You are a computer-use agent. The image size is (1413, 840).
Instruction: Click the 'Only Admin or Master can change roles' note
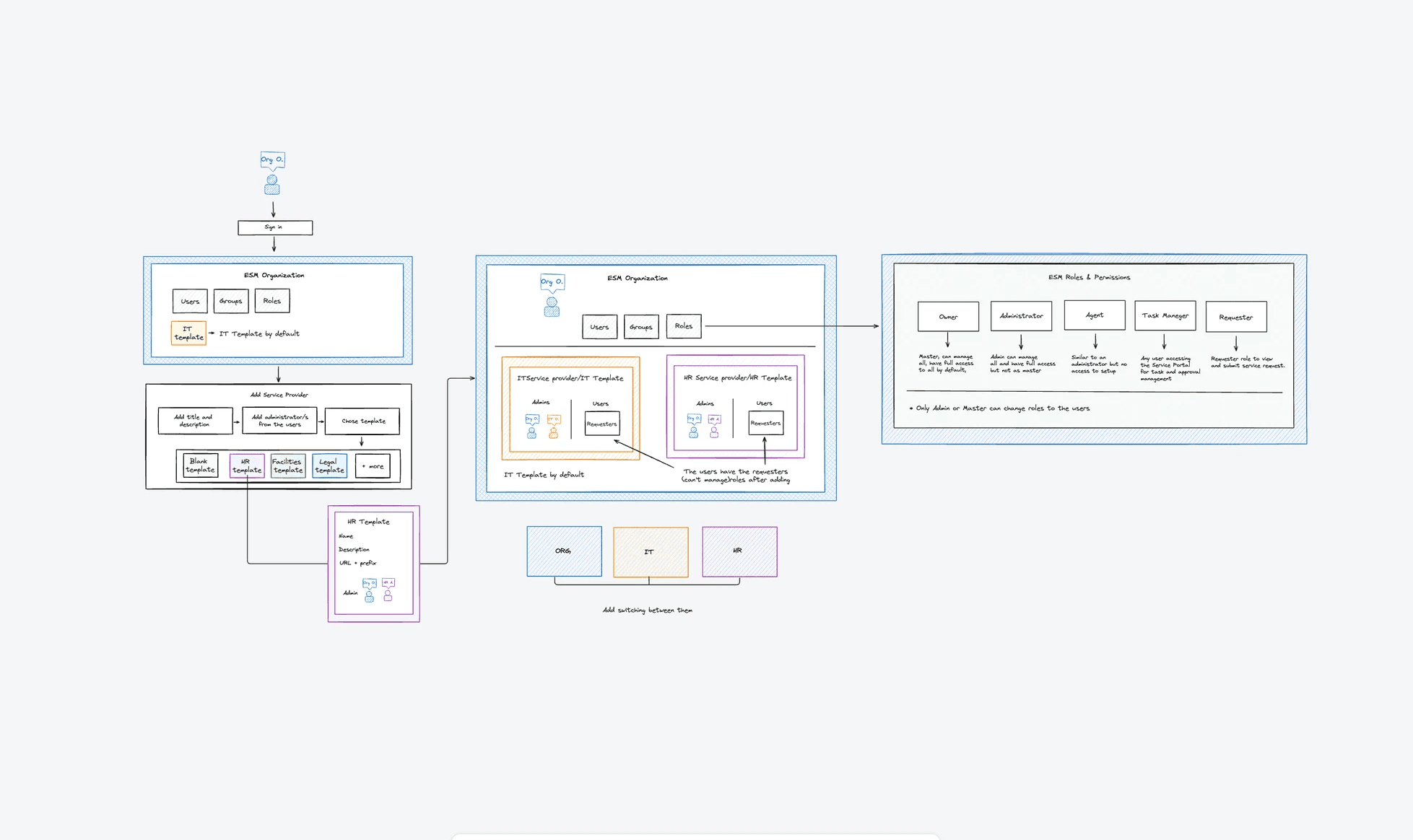click(x=999, y=408)
